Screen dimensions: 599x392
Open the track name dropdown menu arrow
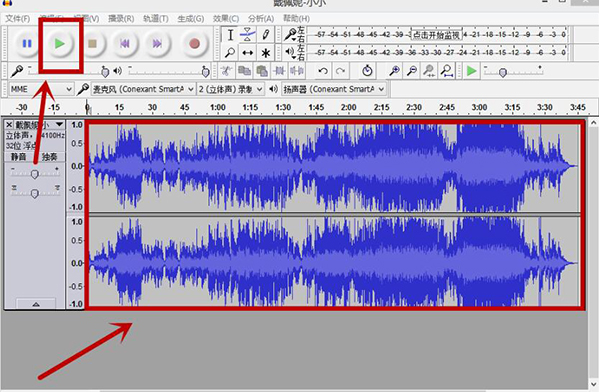tap(59, 125)
